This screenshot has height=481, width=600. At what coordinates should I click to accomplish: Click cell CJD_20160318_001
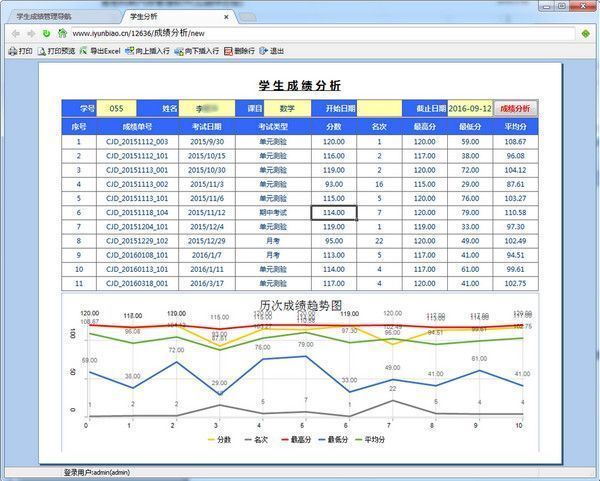137,284
